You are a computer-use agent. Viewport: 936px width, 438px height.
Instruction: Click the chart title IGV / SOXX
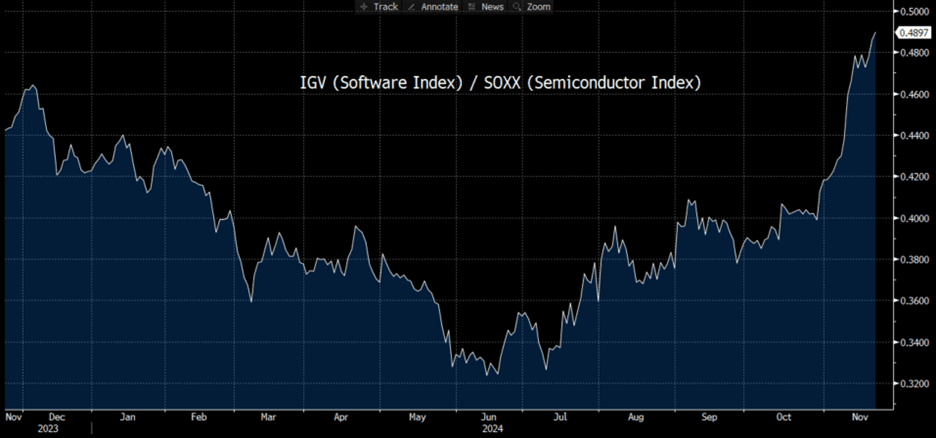tap(500, 83)
